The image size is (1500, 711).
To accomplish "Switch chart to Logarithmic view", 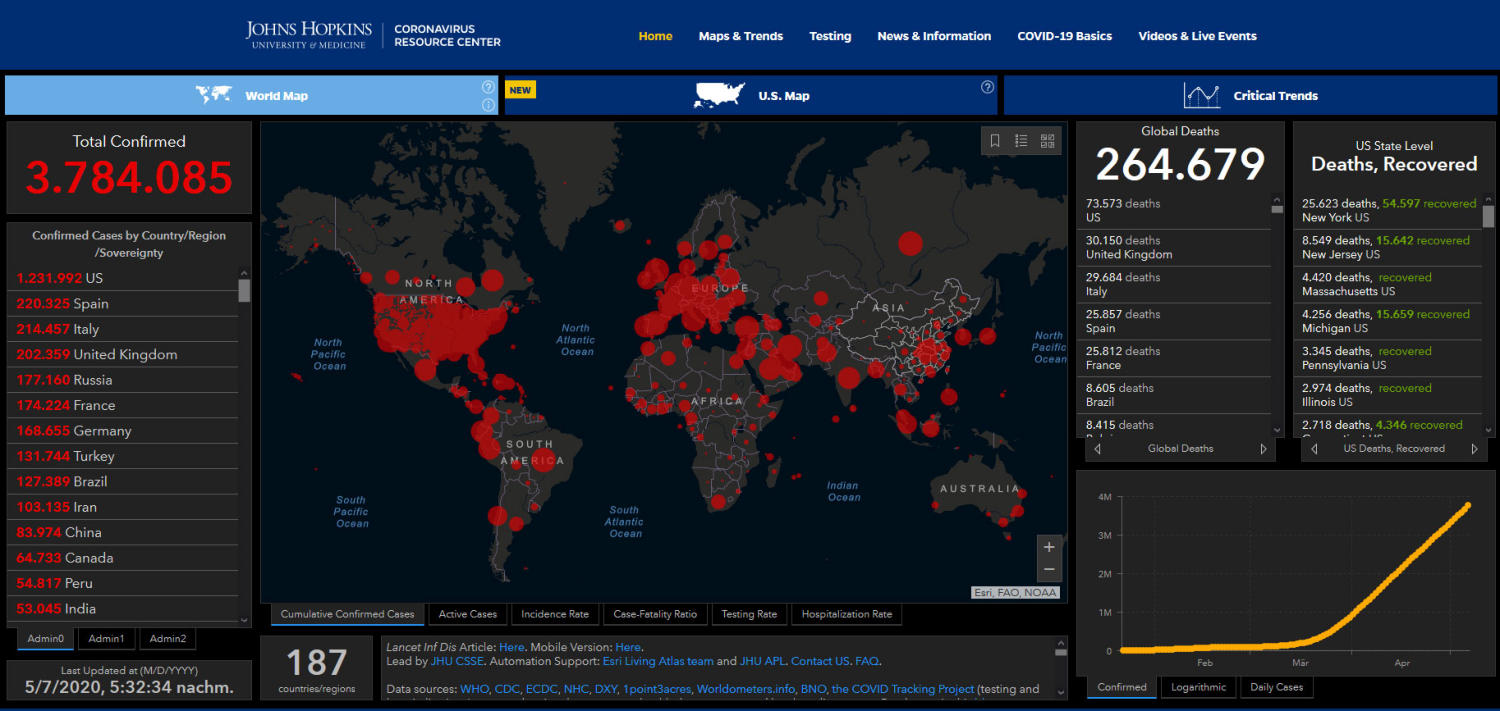I will pos(1199,687).
